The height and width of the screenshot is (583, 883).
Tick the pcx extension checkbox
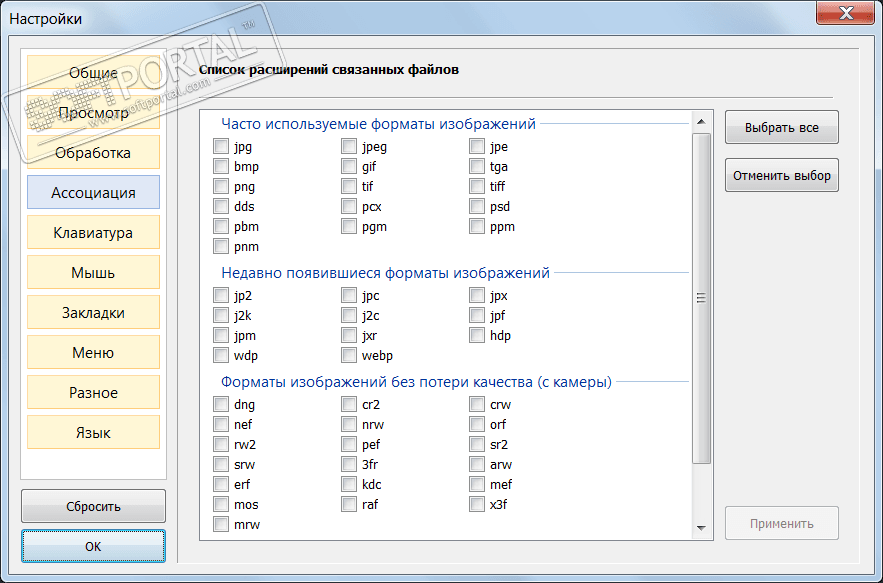point(349,206)
